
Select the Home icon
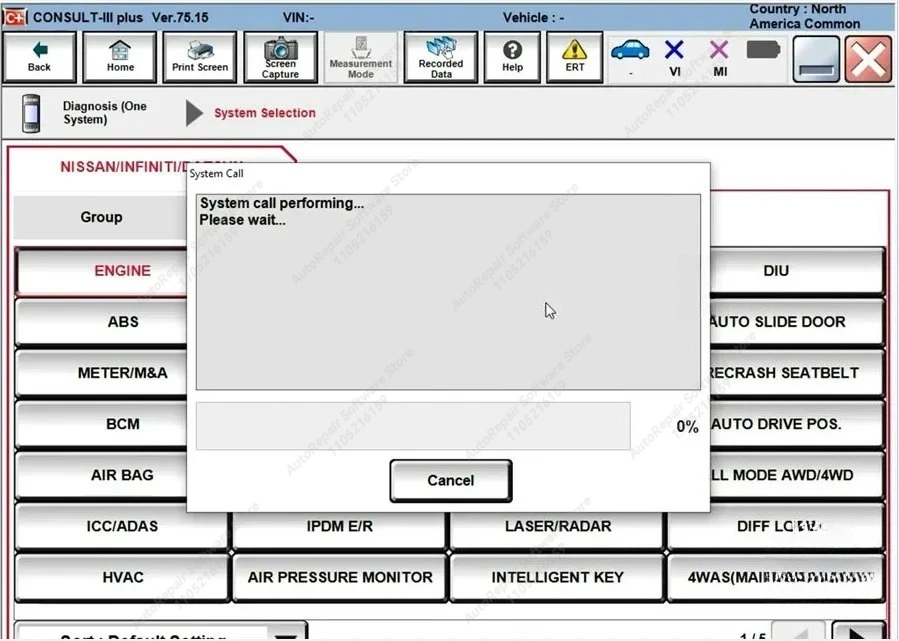[120, 57]
